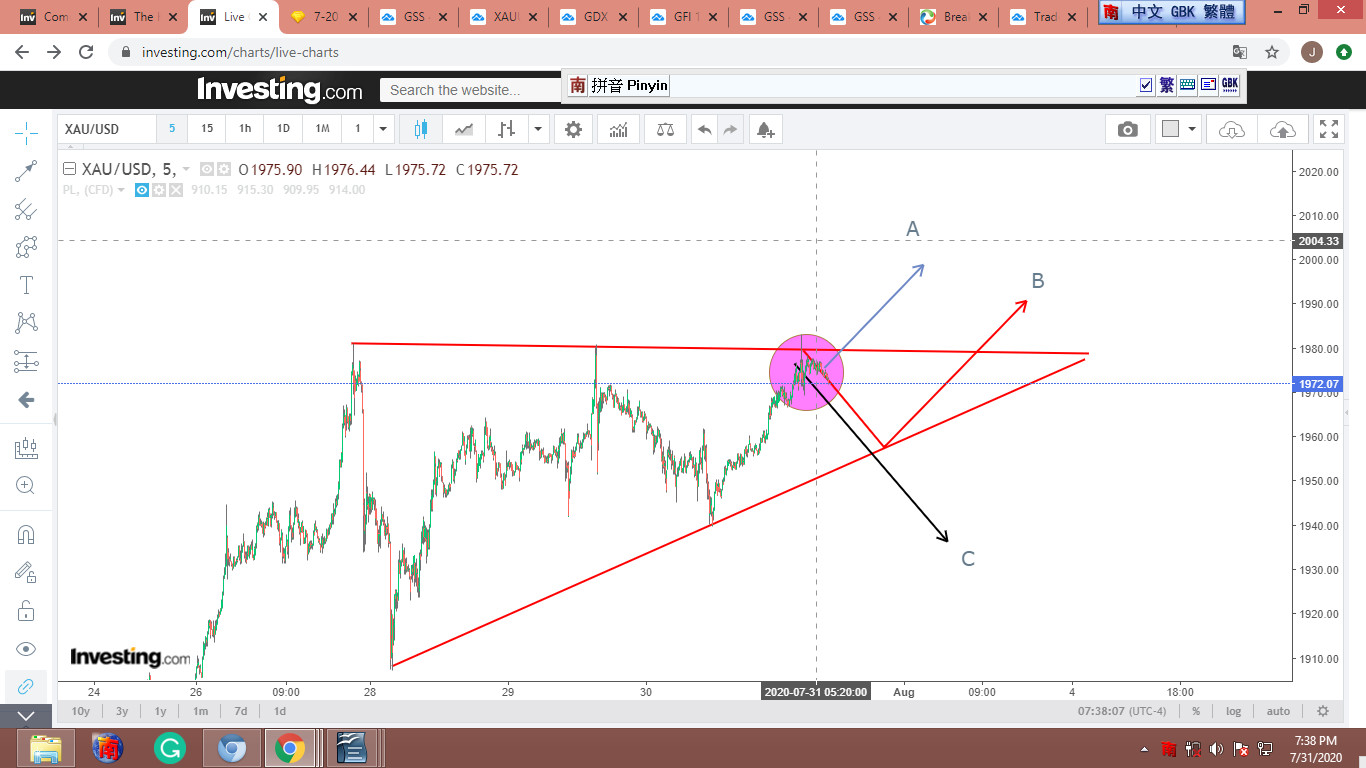The height and width of the screenshot is (768, 1366).
Task: Switch to the 1M timeframe
Action: point(322,129)
